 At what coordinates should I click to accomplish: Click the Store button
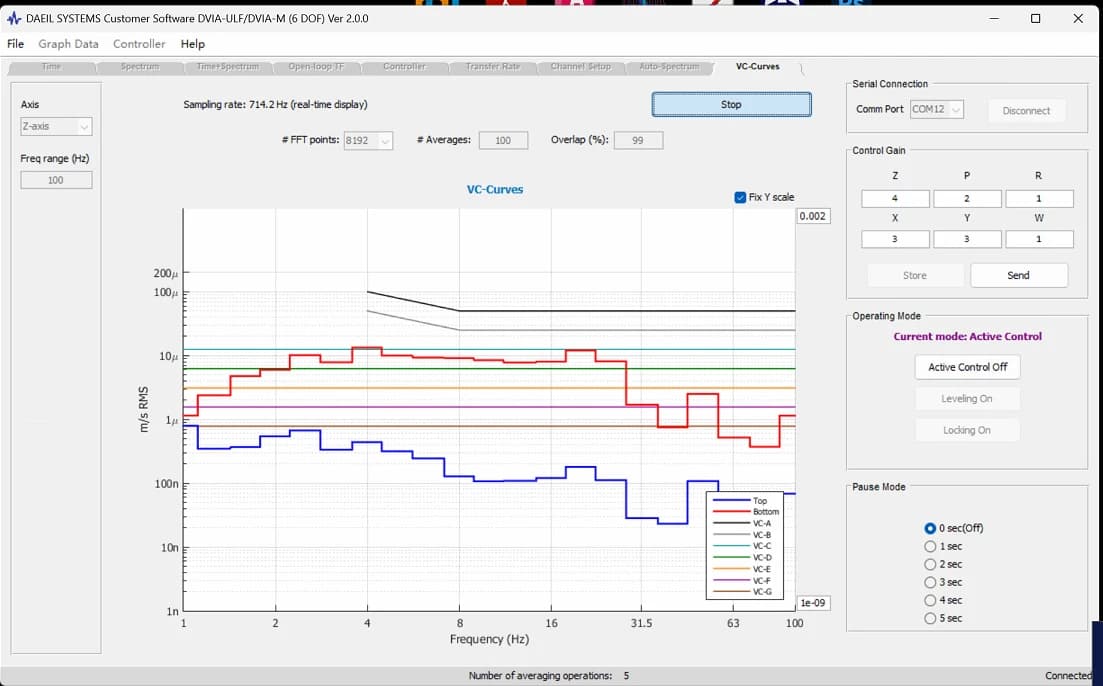pos(914,275)
